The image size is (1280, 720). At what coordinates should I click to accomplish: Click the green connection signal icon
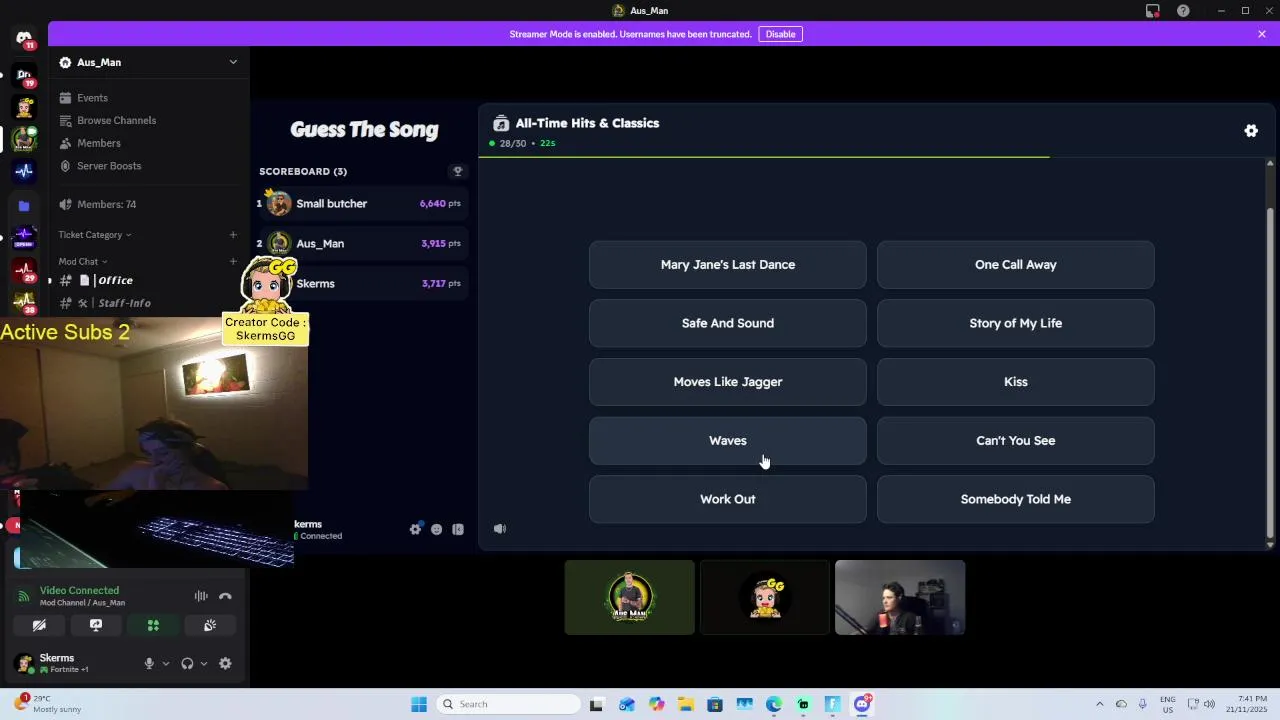pyautogui.click(x=24, y=596)
